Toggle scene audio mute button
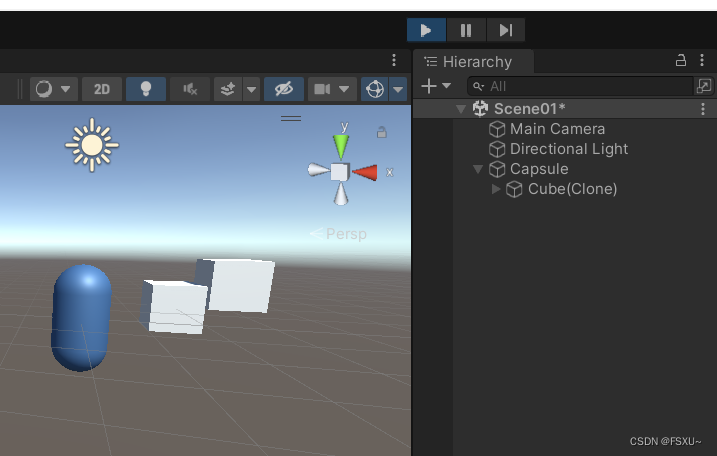 click(x=190, y=89)
